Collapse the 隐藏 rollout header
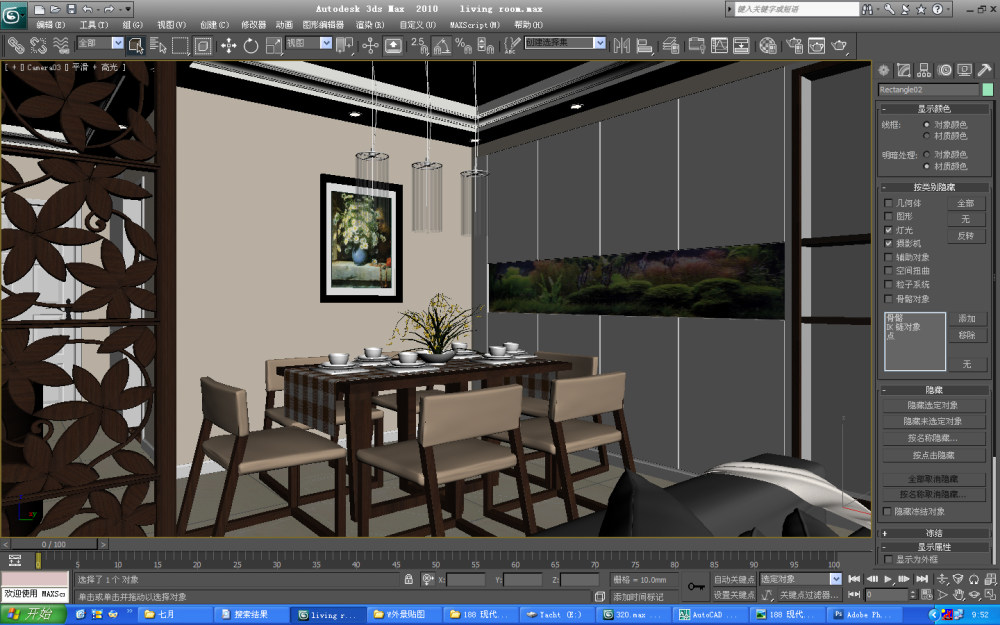Image resolution: width=1000 pixels, height=625 pixels. pyautogui.click(x=934, y=390)
